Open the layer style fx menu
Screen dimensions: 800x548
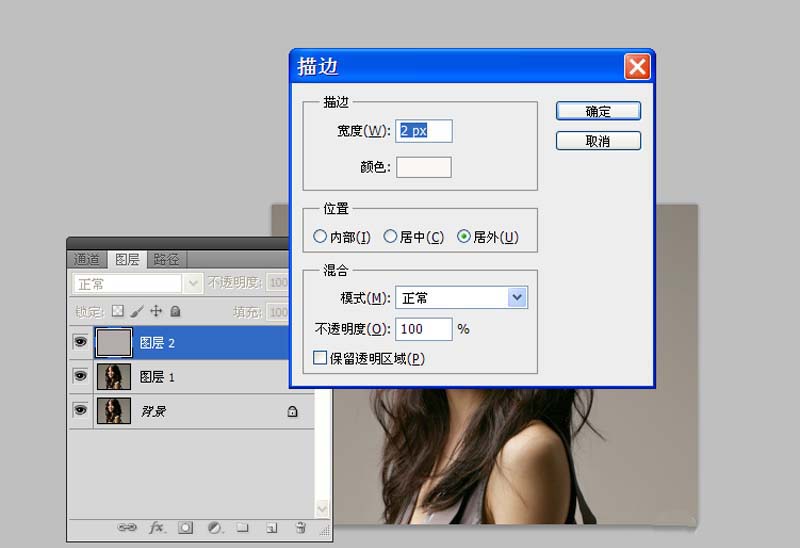coord(157,527)
